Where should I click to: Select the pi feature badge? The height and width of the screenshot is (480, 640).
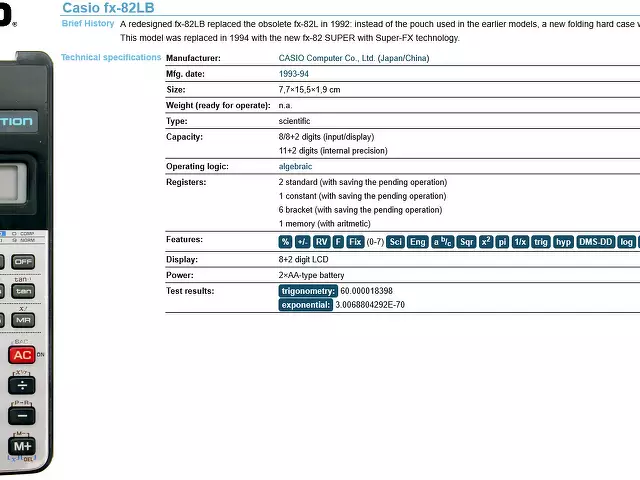coord(503,242)
